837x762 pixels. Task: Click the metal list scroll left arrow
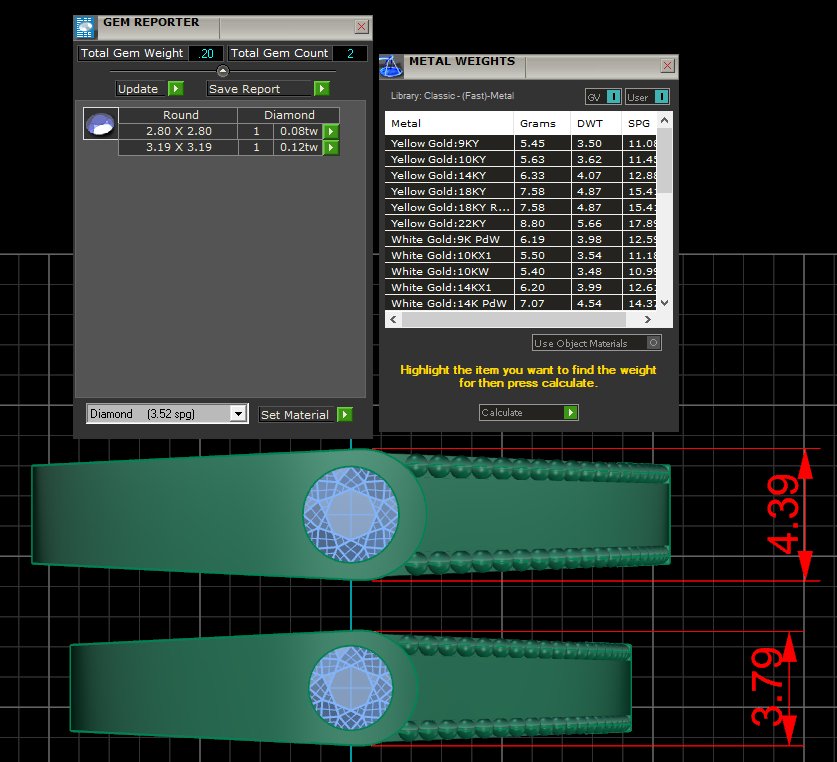(x=393, y=319)
